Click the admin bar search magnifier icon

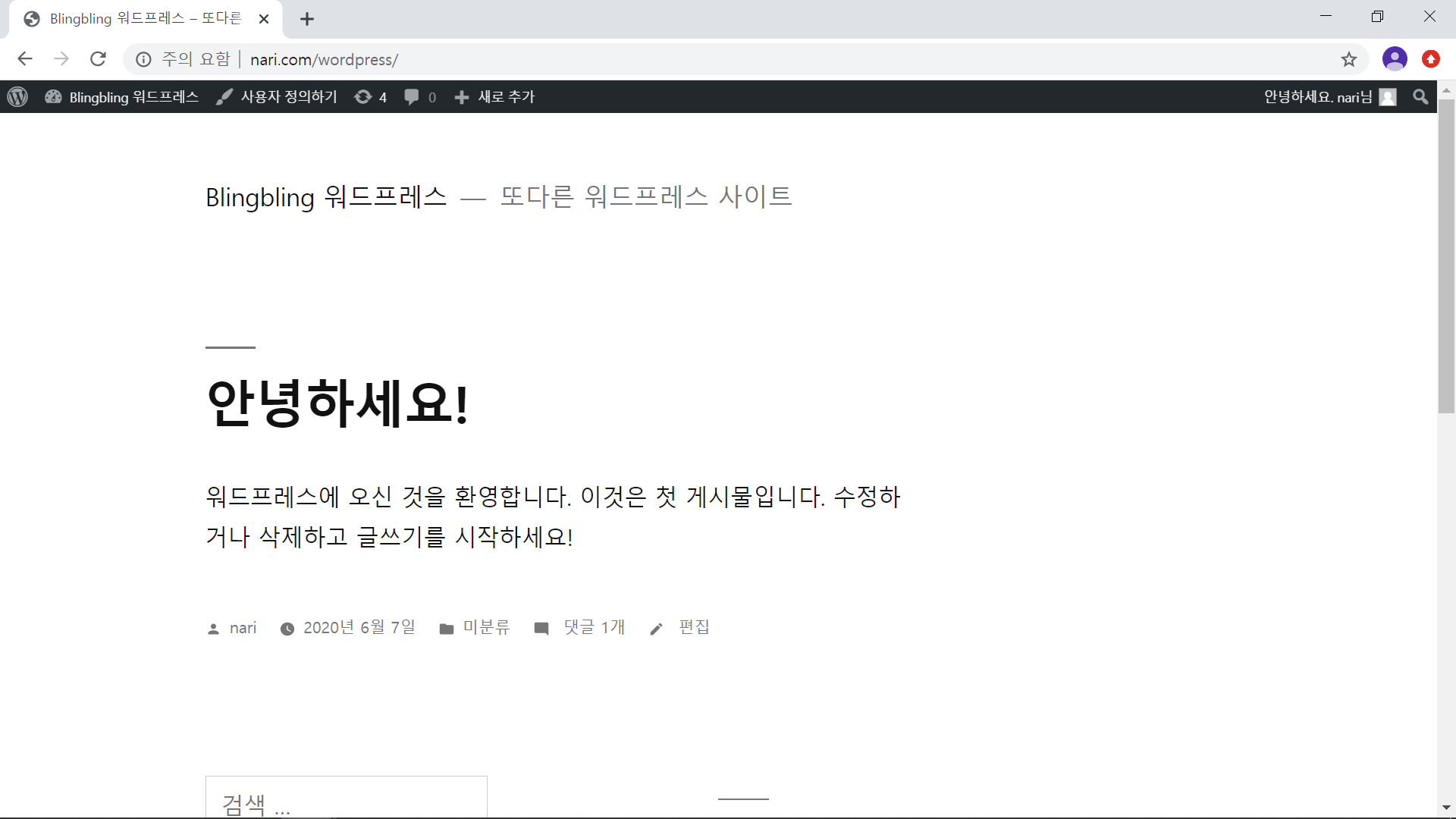point(1420,97)
